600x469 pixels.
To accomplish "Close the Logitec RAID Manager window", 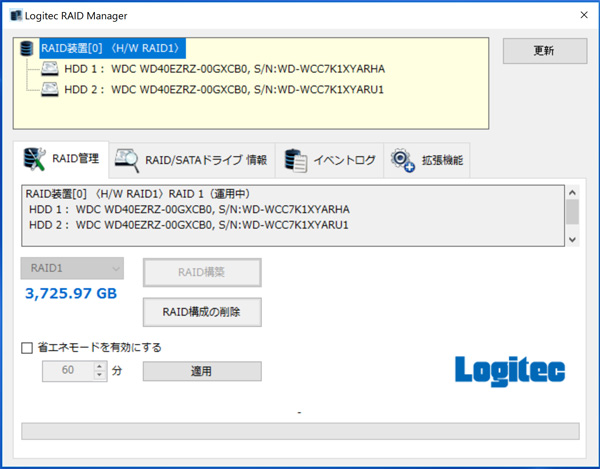I will point(584,15).
